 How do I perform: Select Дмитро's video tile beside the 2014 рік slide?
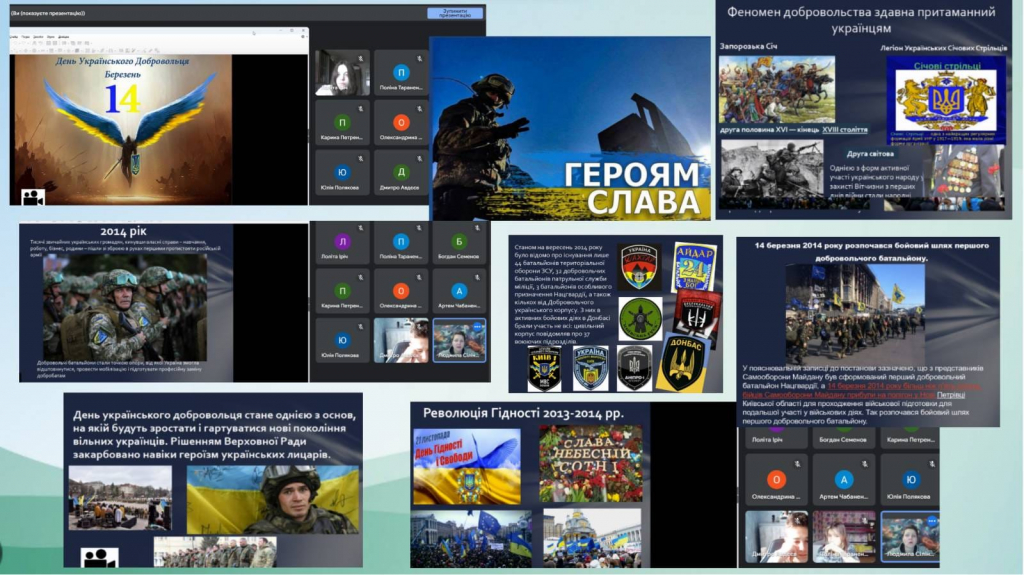[401, 340]
